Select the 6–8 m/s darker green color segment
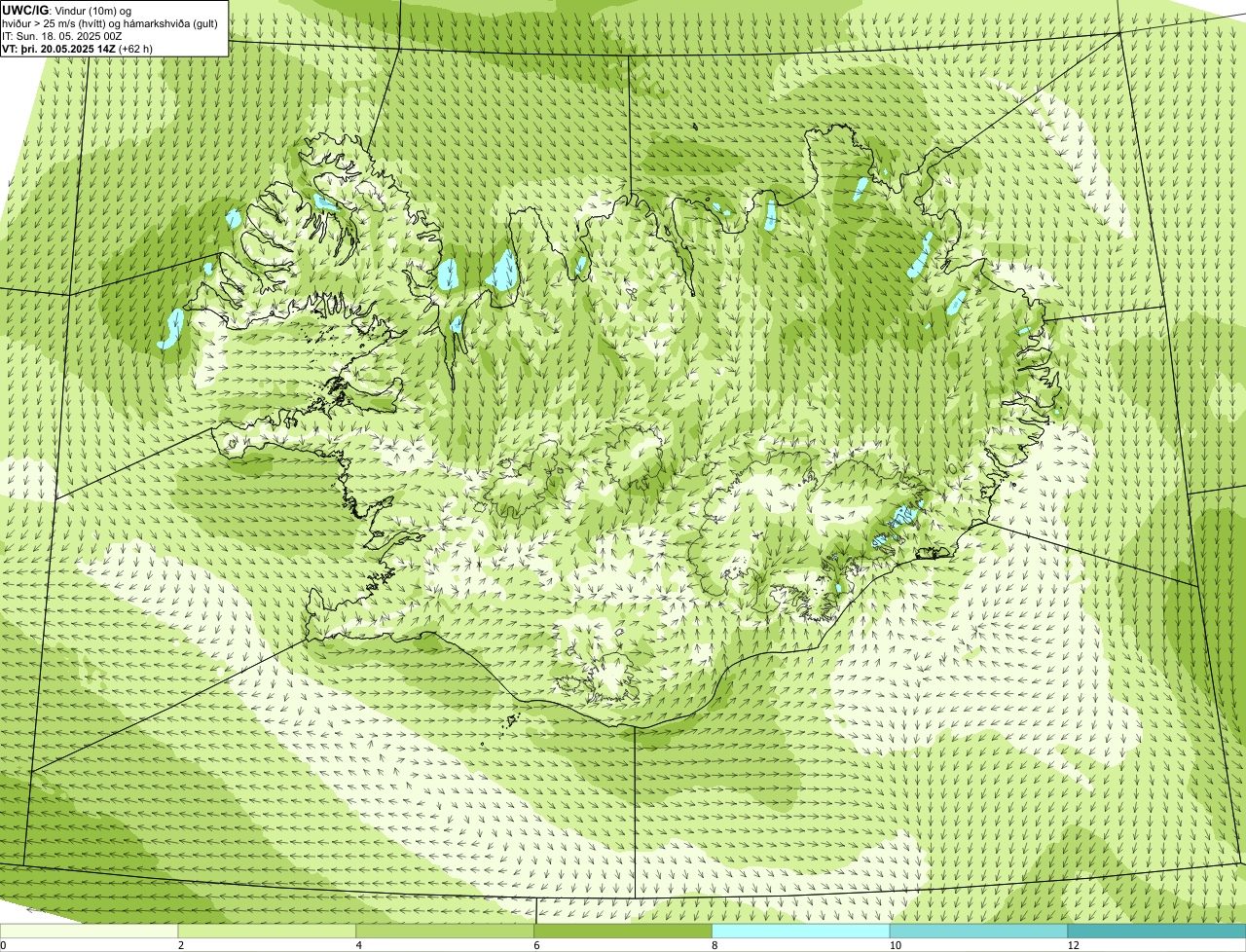Viewport: 1246px width, 952px height. point(623,931)
